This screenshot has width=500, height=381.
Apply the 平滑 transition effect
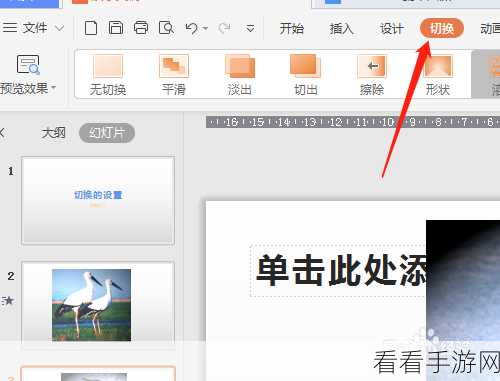(174, 75)
